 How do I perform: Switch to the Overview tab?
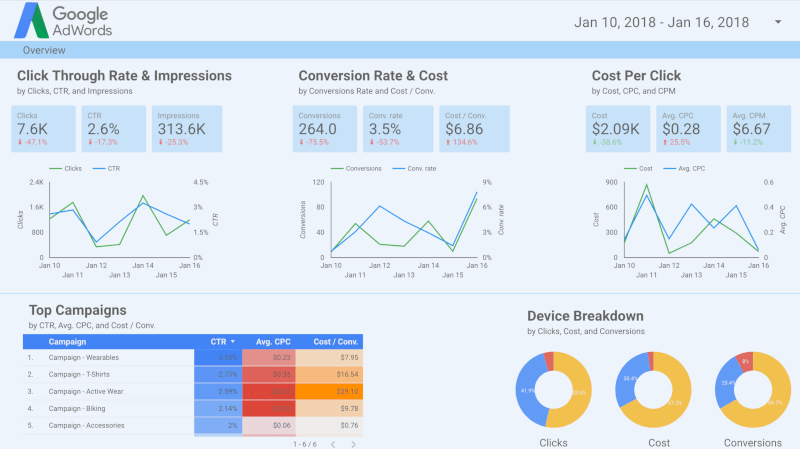44,50
